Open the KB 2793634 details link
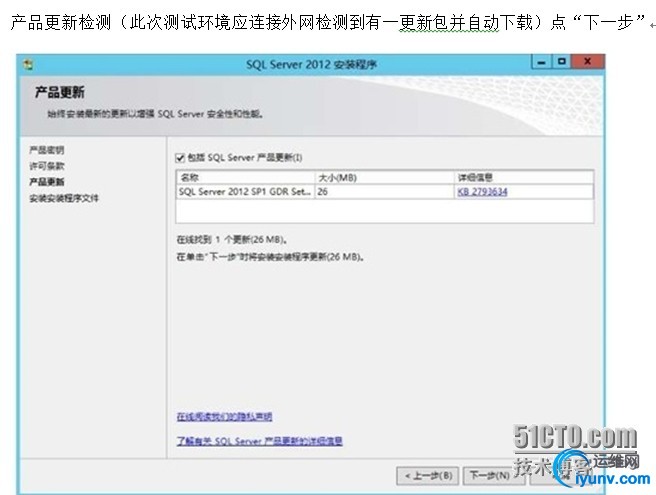The height and width of the screenshot is (495, 656). pos(482,192)
